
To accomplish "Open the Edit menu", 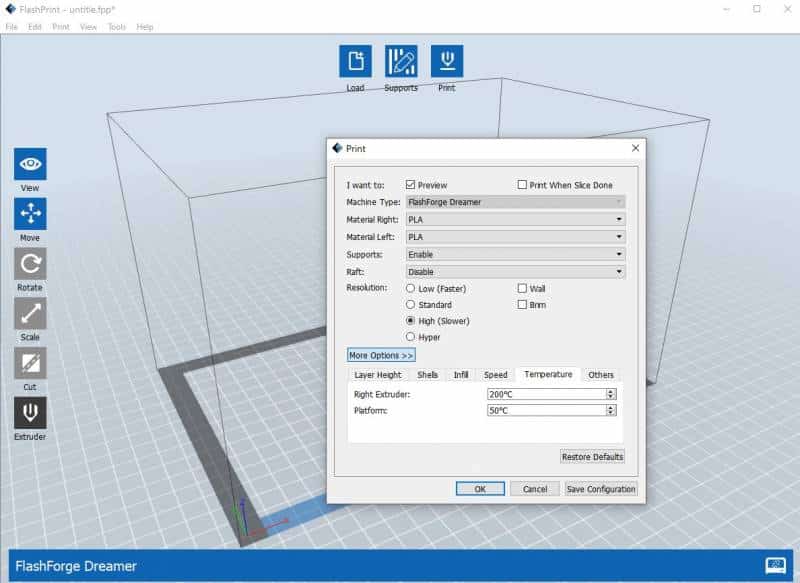I will [35, 27].
